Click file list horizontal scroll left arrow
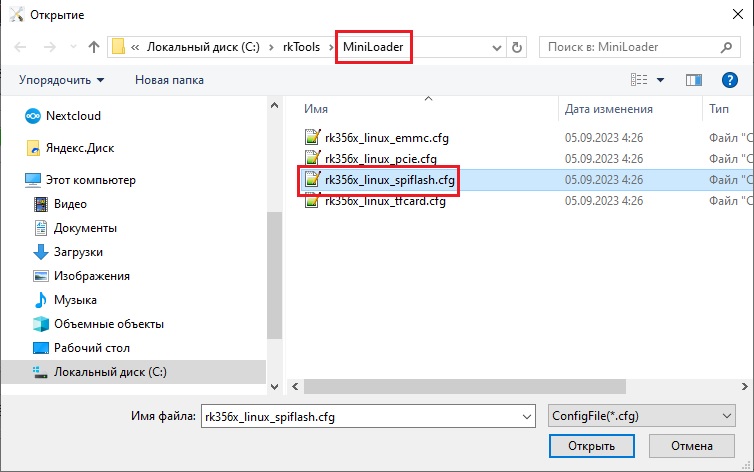Image resolution: width=754 pixels, height=472 pixels. (x=295, y=386)
